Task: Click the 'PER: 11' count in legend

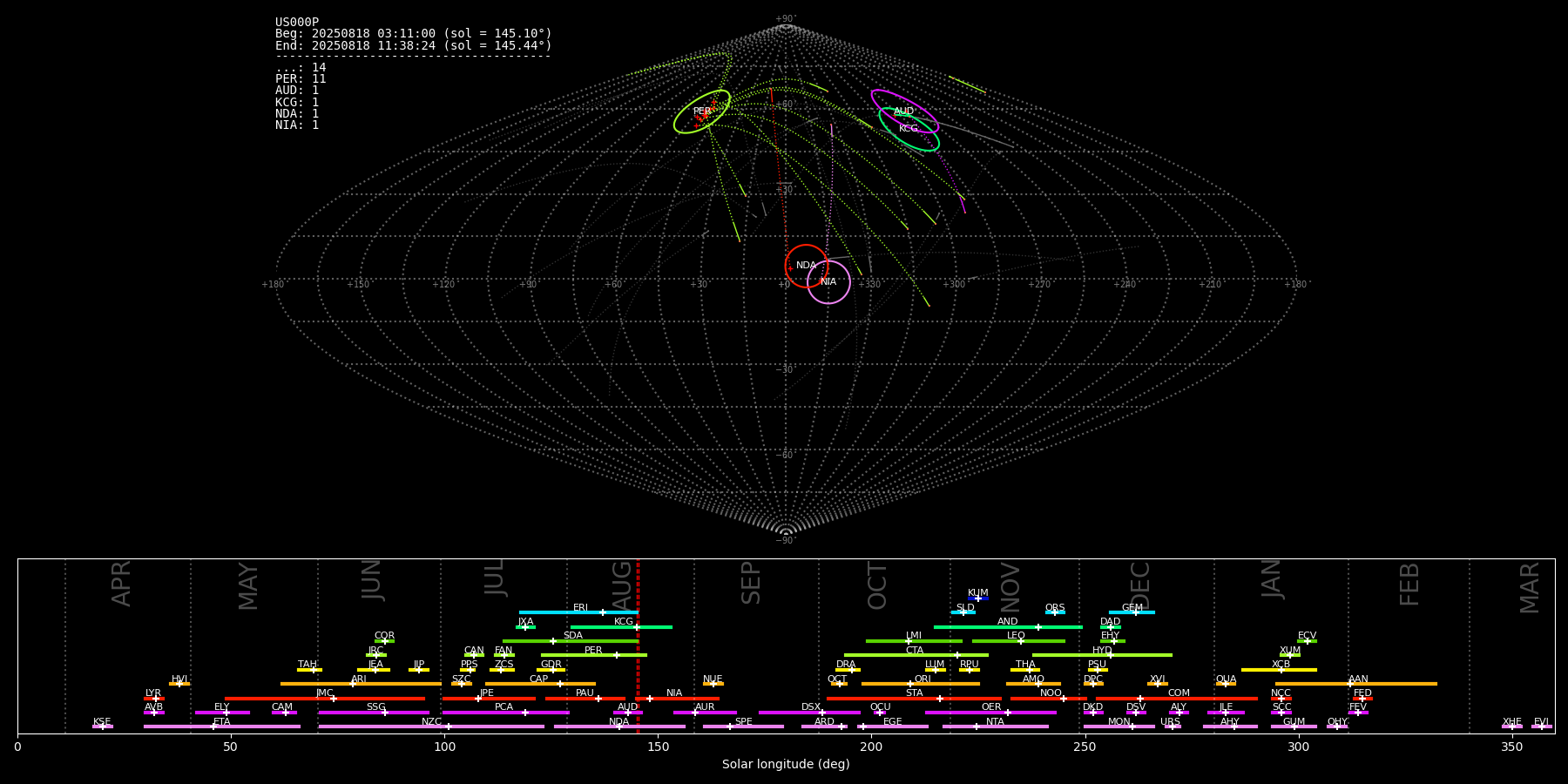Action: click(301, 79)
